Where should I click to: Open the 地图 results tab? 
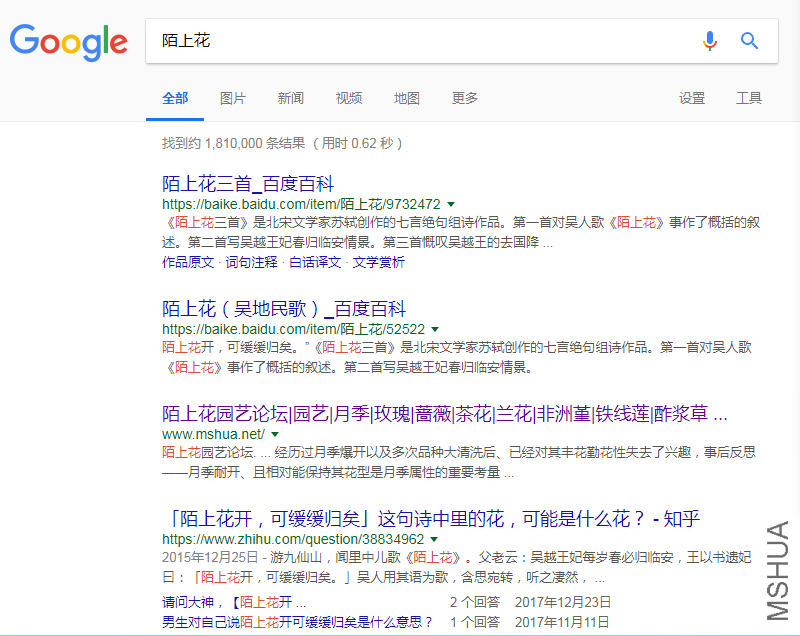(x=407, y=98)
